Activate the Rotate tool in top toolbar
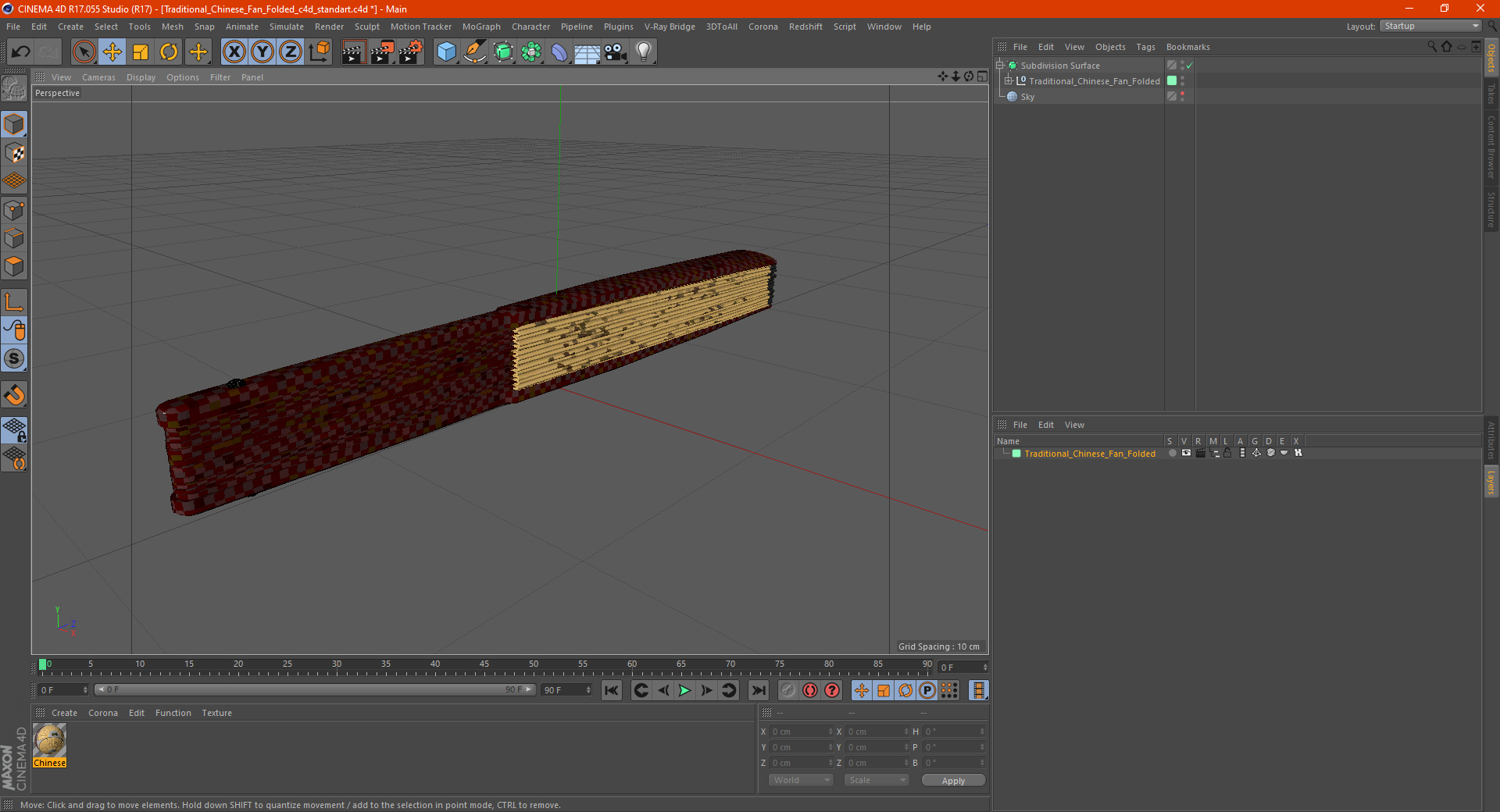 pyautogui.click(x=169, y=52)
